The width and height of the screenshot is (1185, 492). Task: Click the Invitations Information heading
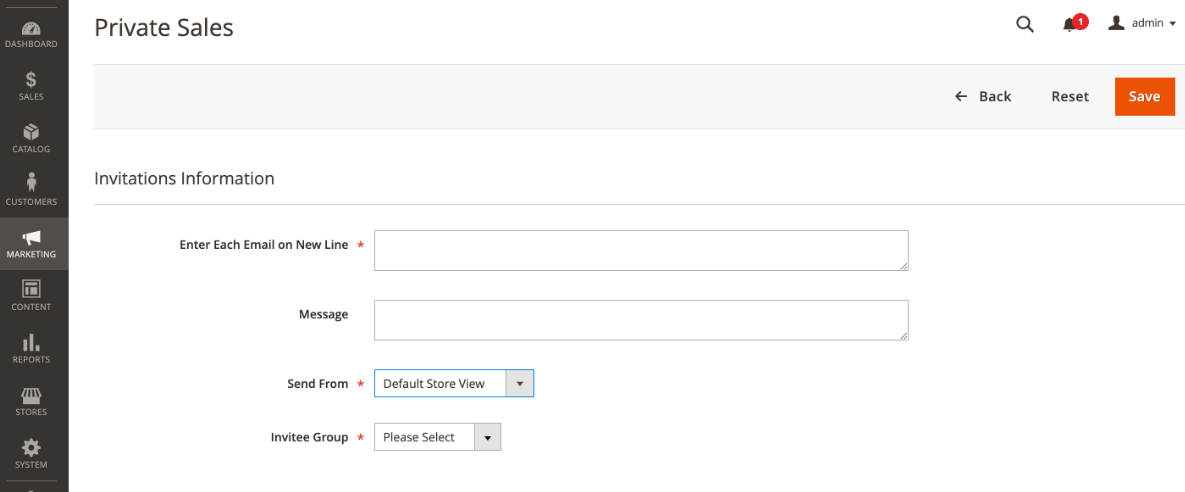click(x=184, y=179)
